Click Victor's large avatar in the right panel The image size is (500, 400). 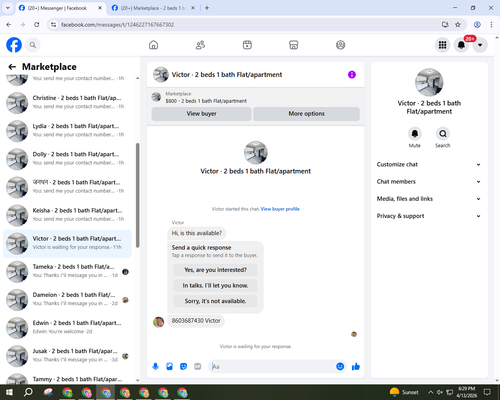tap(429, 82)
